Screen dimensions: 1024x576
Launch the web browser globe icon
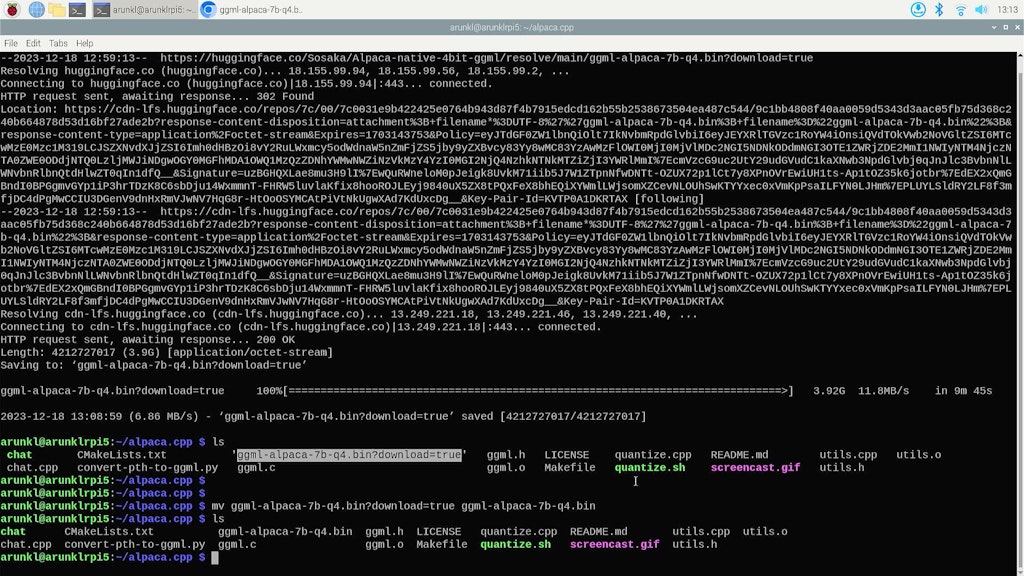(37, 10)
